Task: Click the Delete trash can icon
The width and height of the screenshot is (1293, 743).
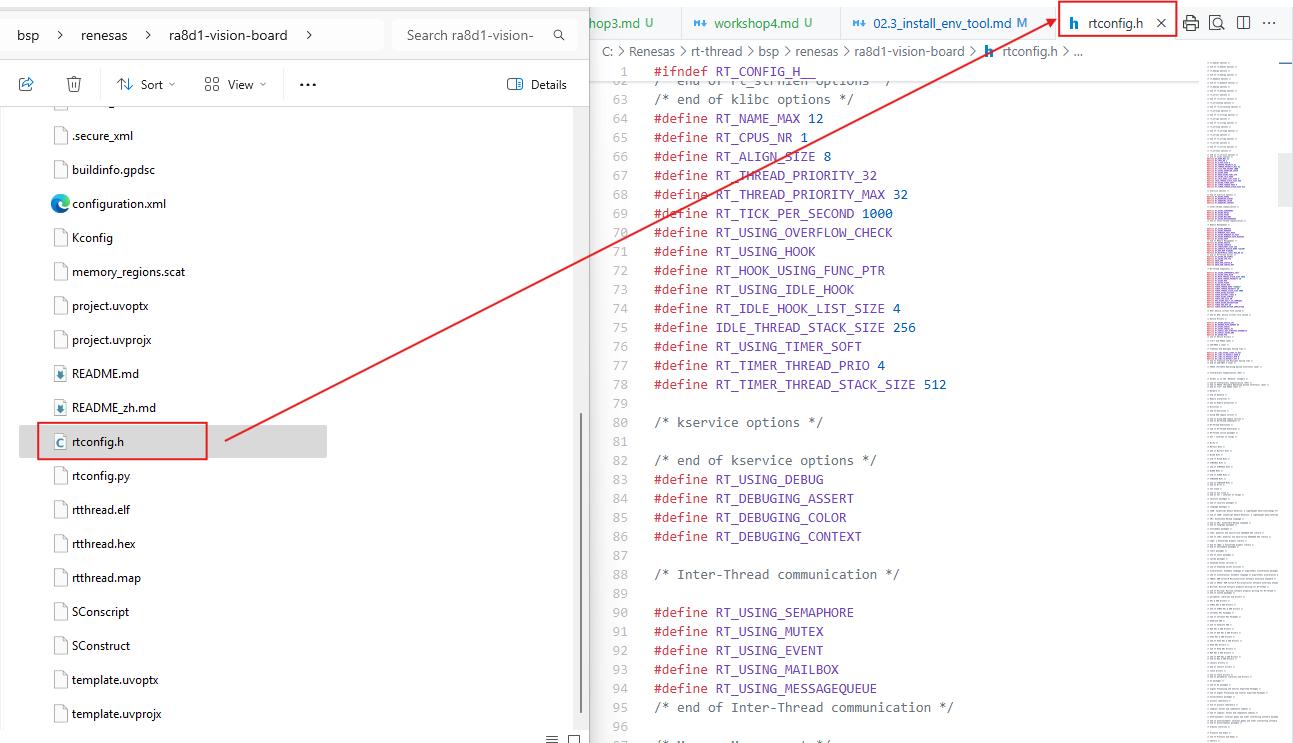Action: point(74,85)
